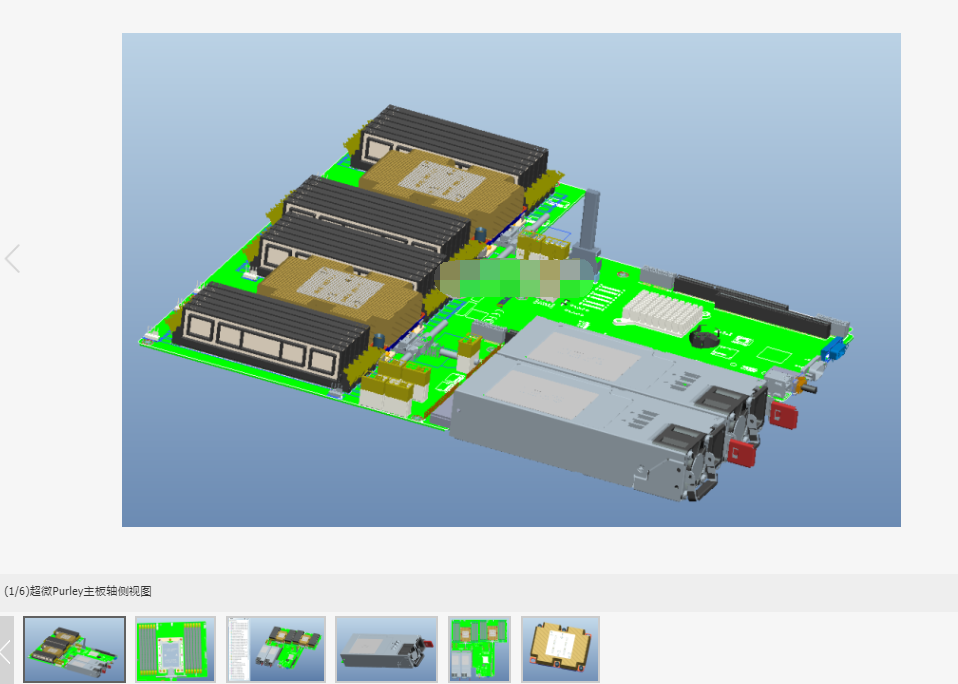Select third thumbnail with model tree panel
This screenshot has width=958, height=684.
(x=276, y=649)
